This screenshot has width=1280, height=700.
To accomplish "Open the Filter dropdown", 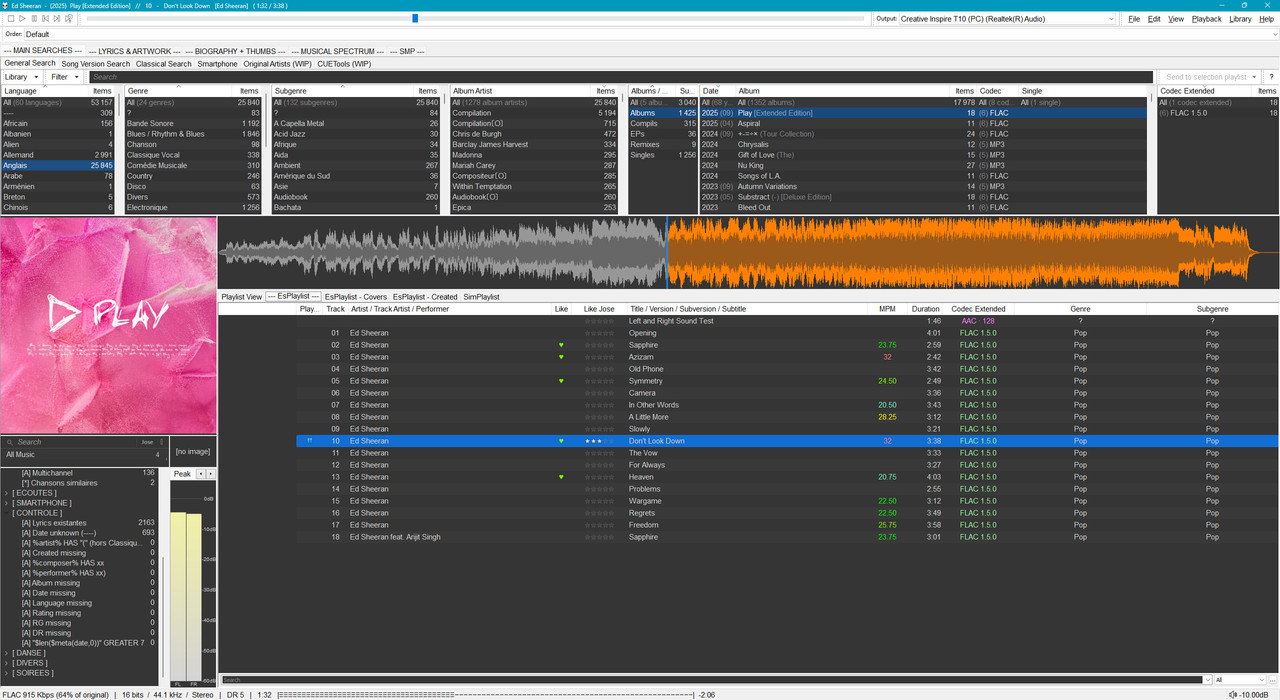I will click(x=65, y=77).
